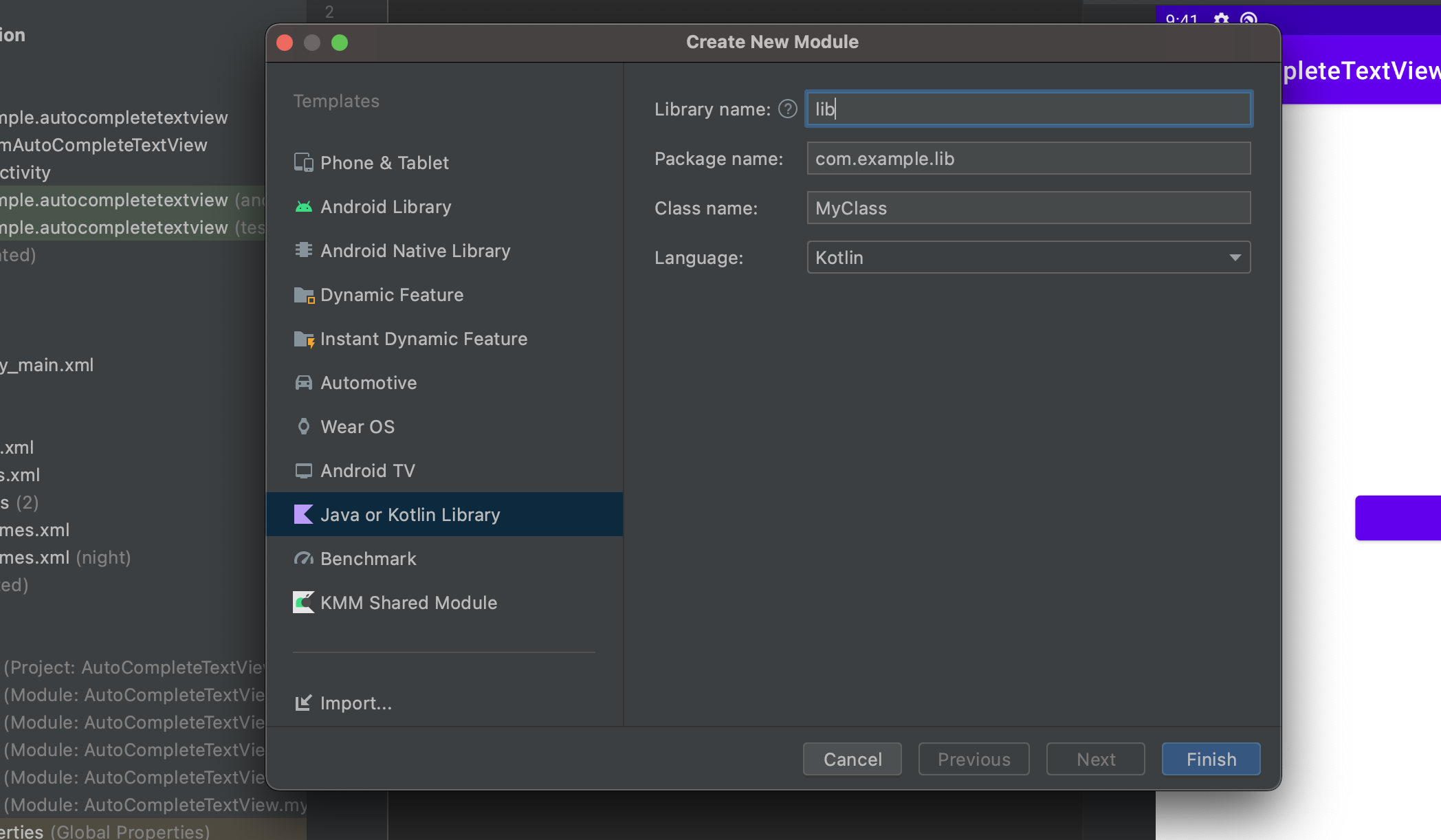The height and width of the screenshot is (840, 1441).
Task: Click the purple button in preview
Action: [x=1397, y=518]
